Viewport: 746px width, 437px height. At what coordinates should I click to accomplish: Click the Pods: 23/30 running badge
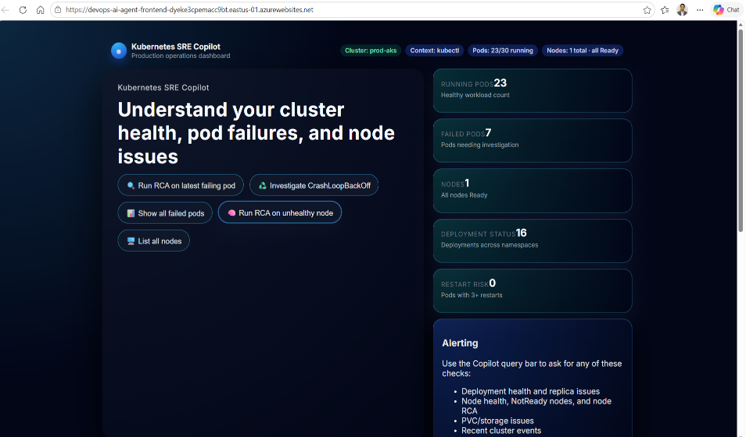click(503, 50)
